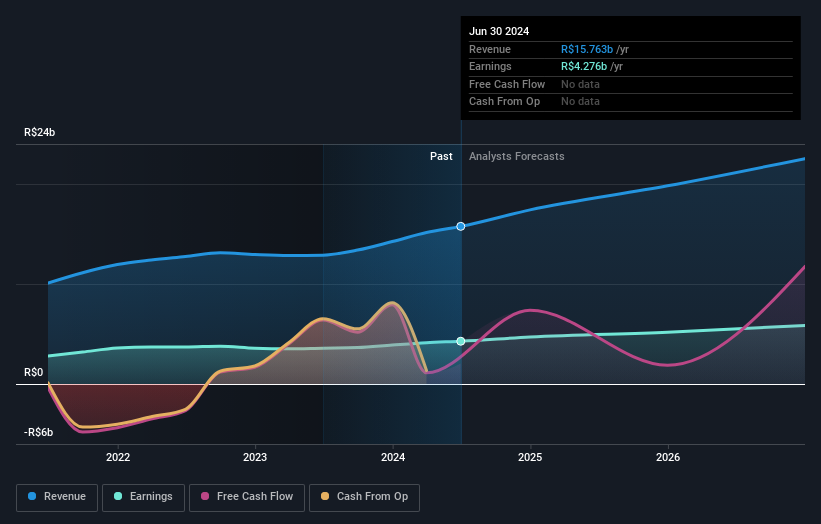This screenshot has height=524, width=821.
Task: Click the R$0 y-axis label
Action: (x=34, y=372)
